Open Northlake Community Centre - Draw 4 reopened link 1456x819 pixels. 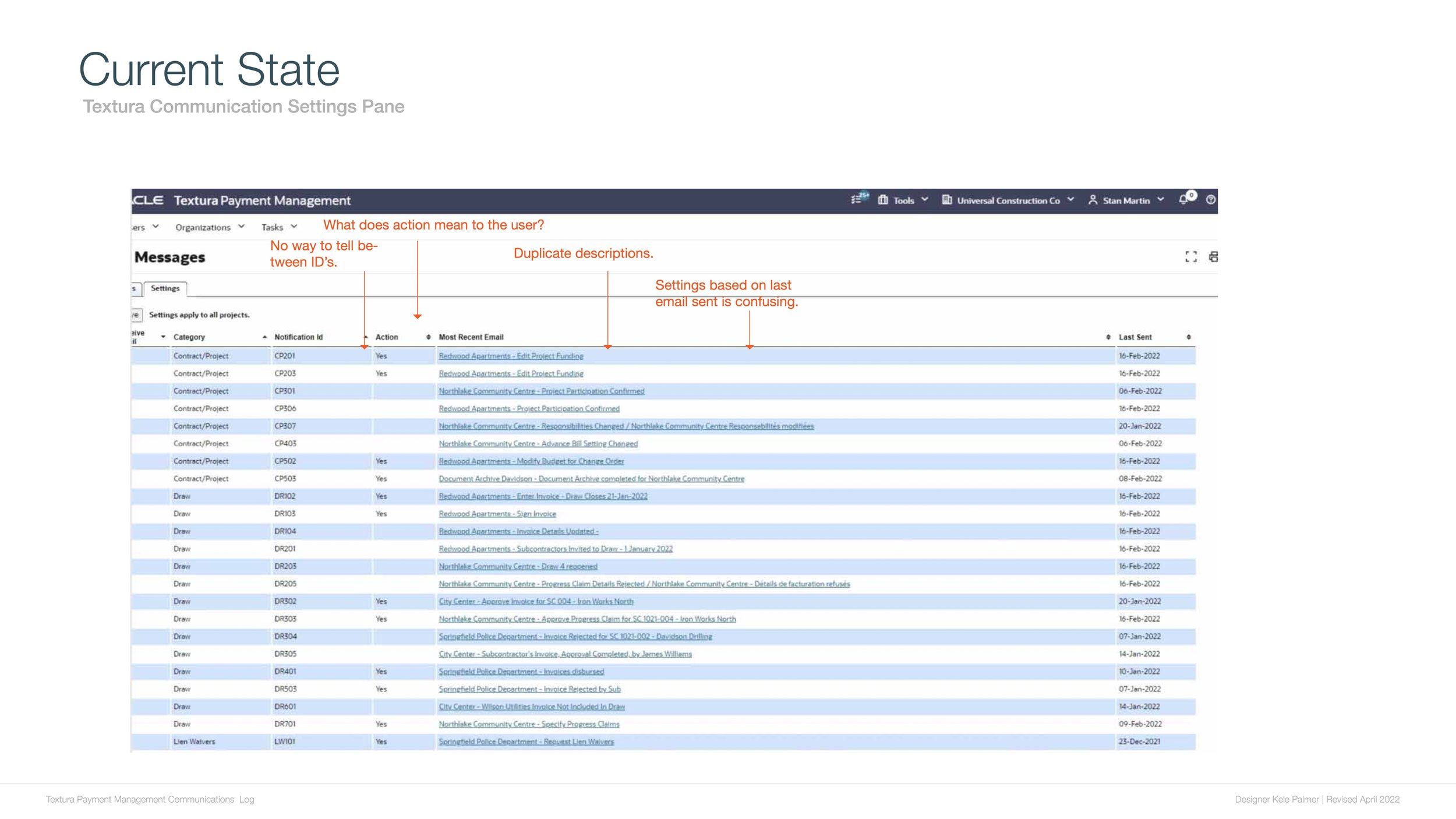pyautogui.click(x=518, y=566)
